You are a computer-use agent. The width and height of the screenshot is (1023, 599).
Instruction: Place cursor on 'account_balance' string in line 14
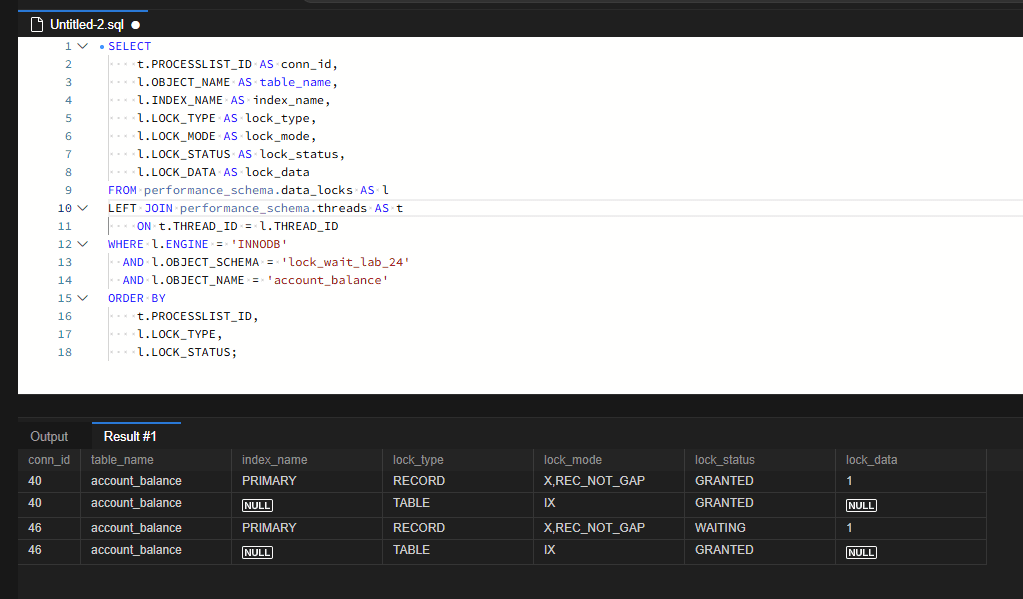pos(328,281)
